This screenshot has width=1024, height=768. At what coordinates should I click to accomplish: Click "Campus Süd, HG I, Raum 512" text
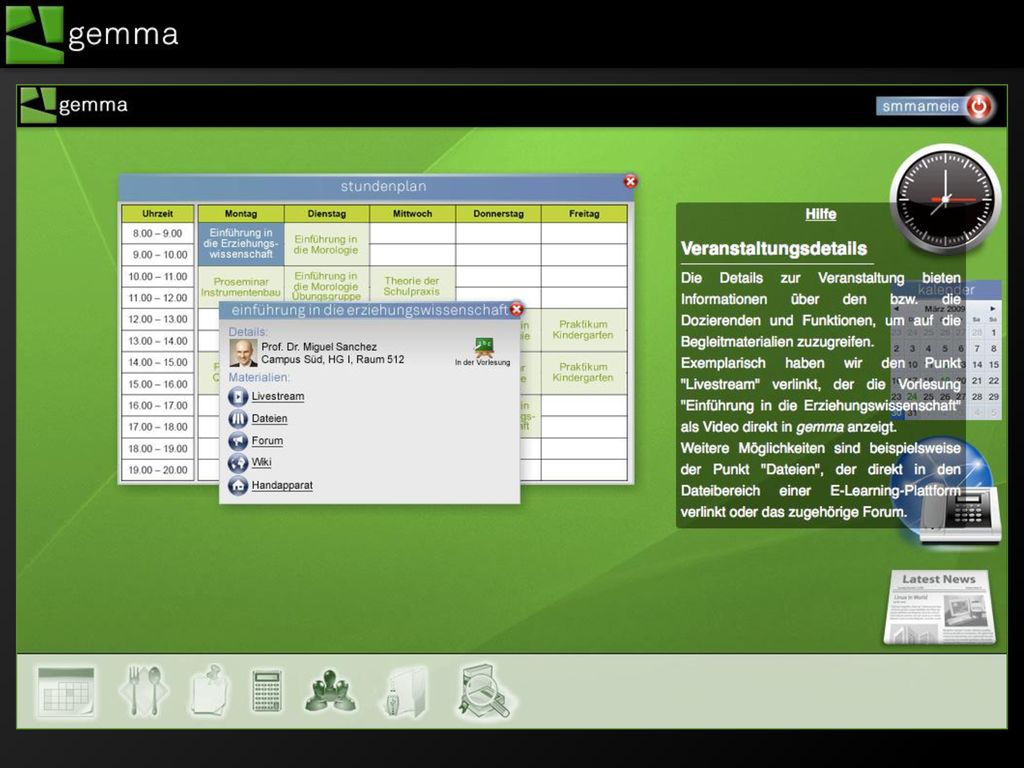point(332,359)
